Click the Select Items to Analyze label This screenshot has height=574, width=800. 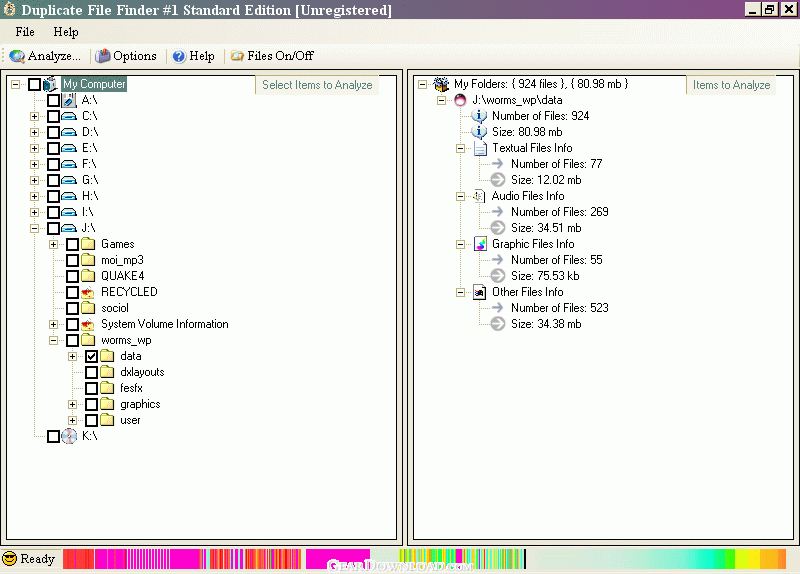click(317, 85)
